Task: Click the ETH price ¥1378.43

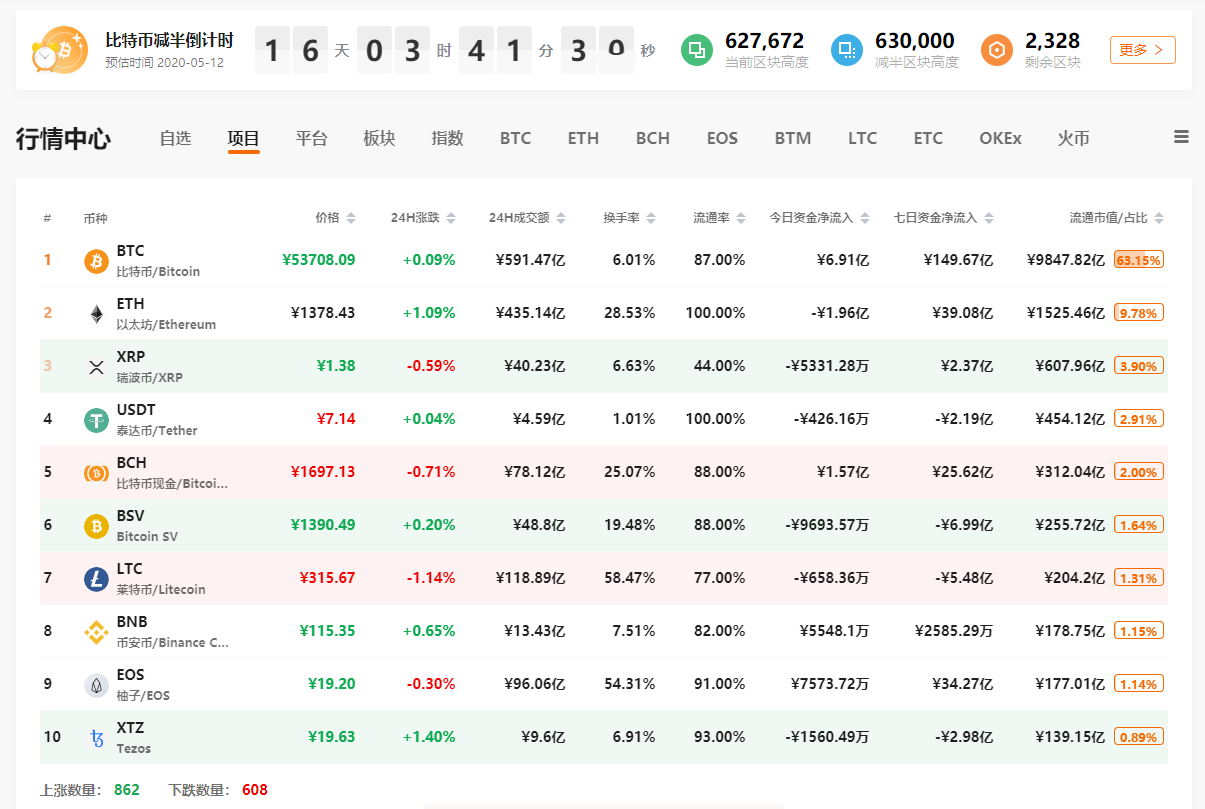Action: pos(323,313)
